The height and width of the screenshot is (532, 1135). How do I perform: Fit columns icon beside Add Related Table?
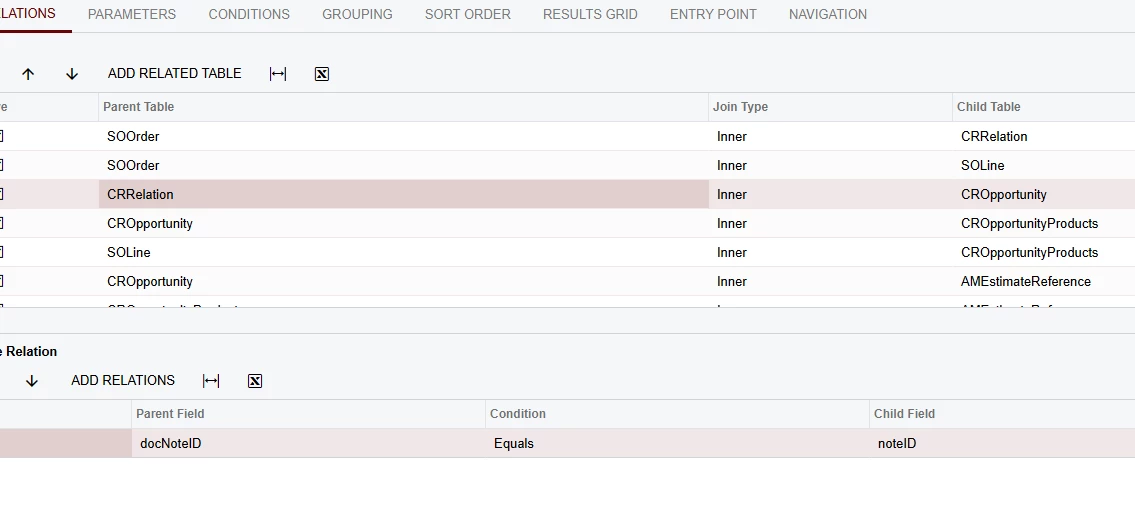click(278, 74)
